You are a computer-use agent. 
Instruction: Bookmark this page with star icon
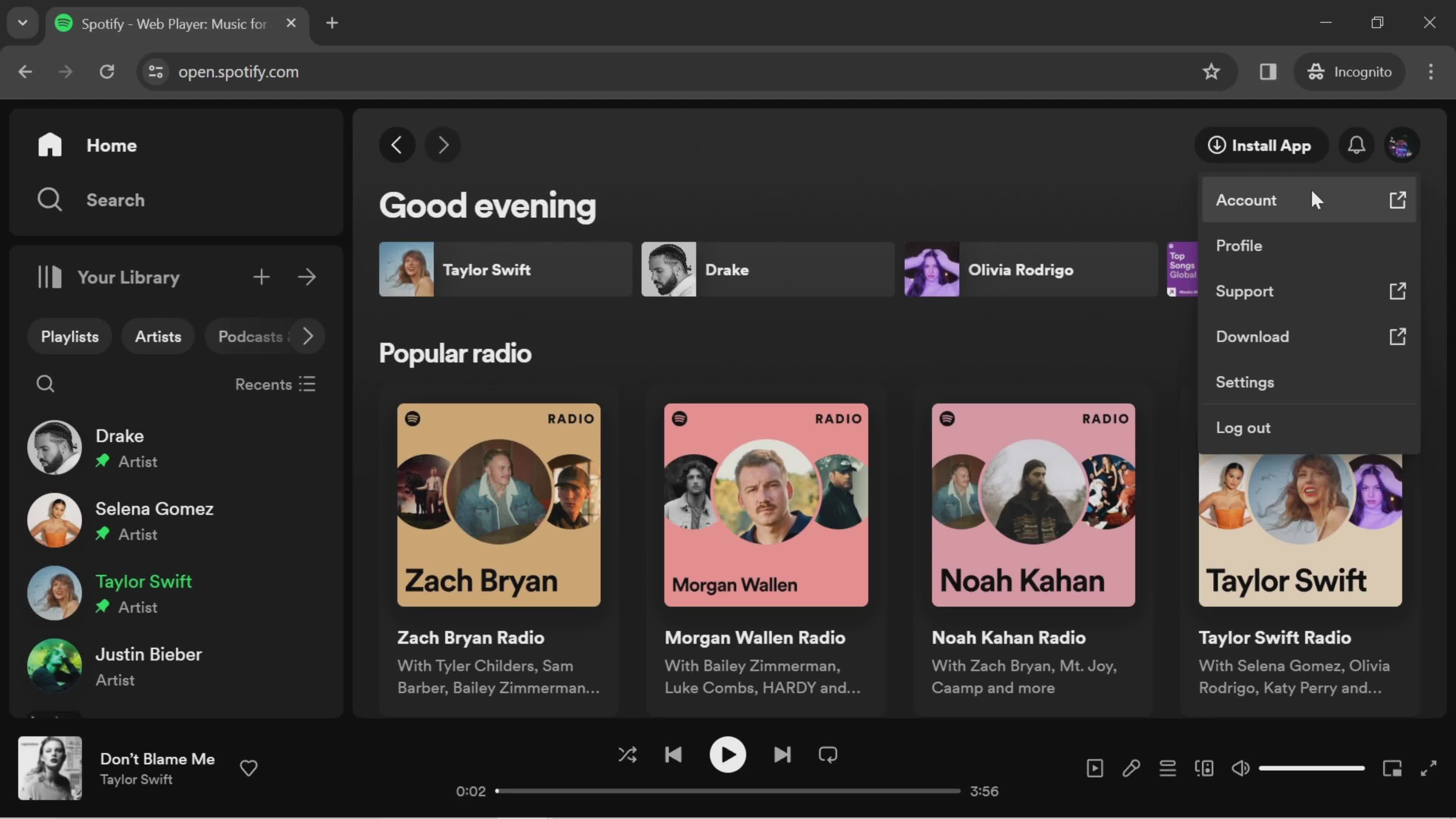point(1211,72)
